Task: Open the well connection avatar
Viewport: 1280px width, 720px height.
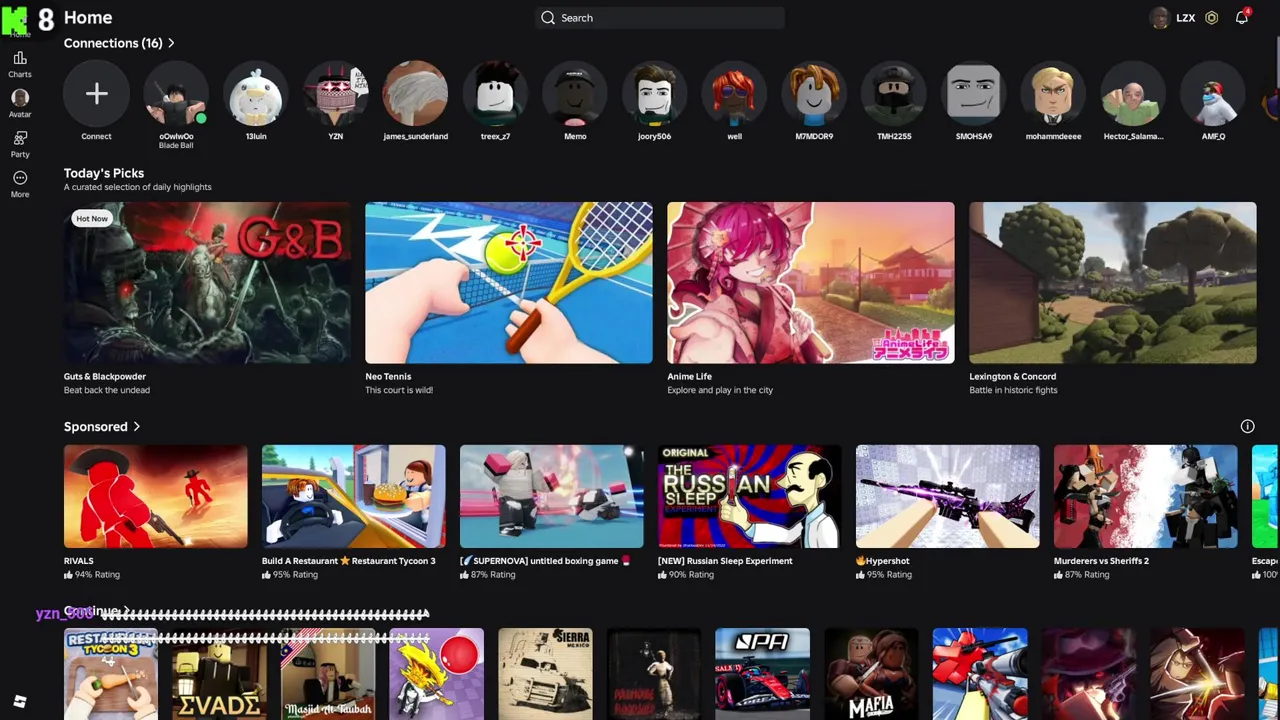Action: point(734,94)
